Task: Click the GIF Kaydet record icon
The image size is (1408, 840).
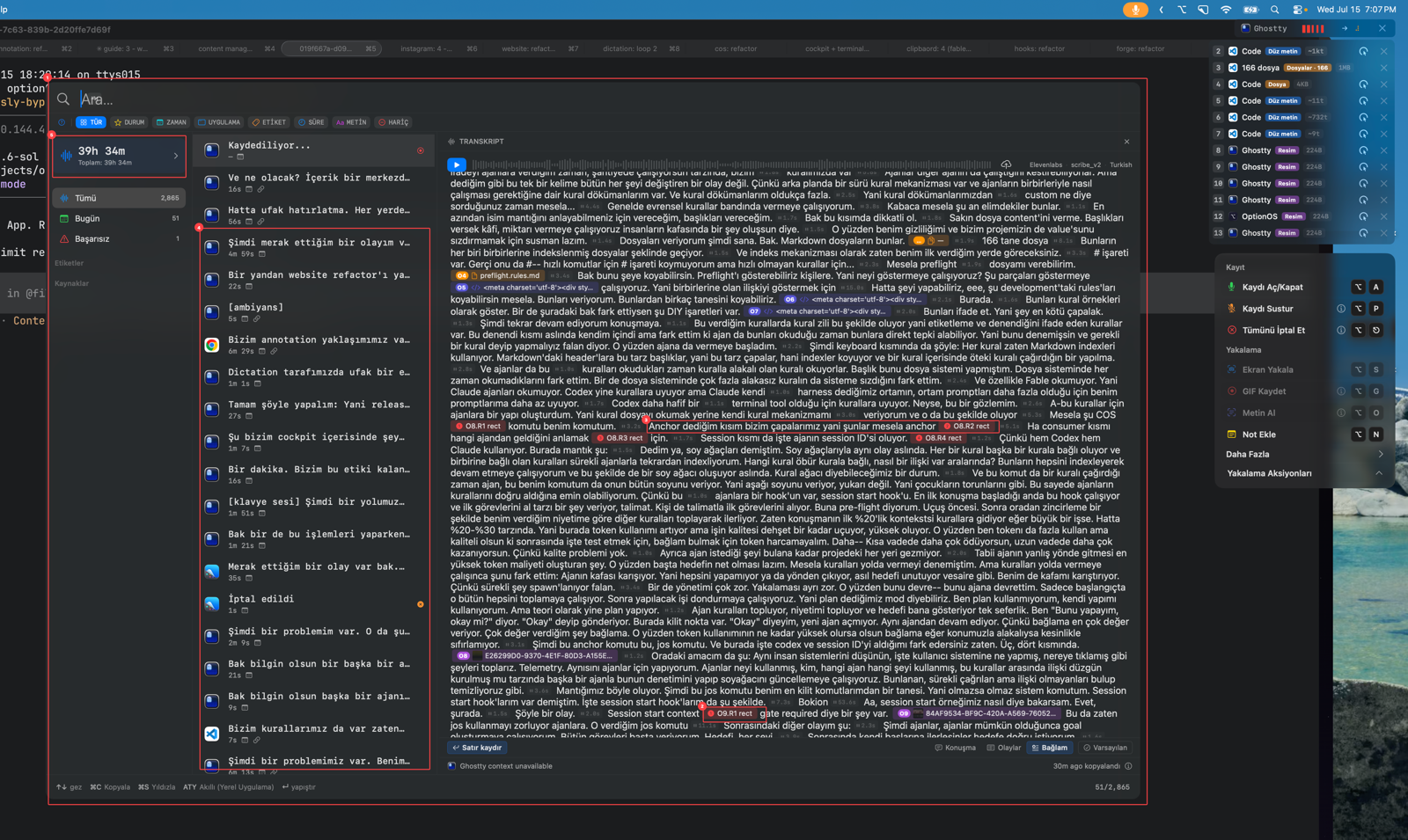Action: pos(1231,391)
